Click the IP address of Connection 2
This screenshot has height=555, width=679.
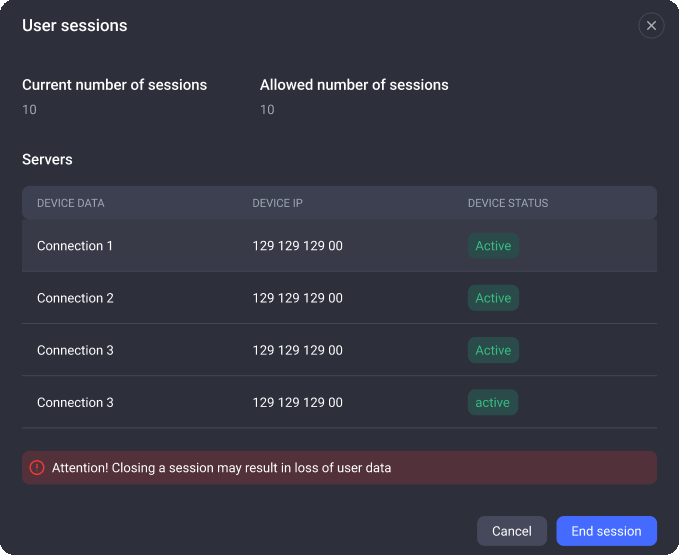click(297, 298)
